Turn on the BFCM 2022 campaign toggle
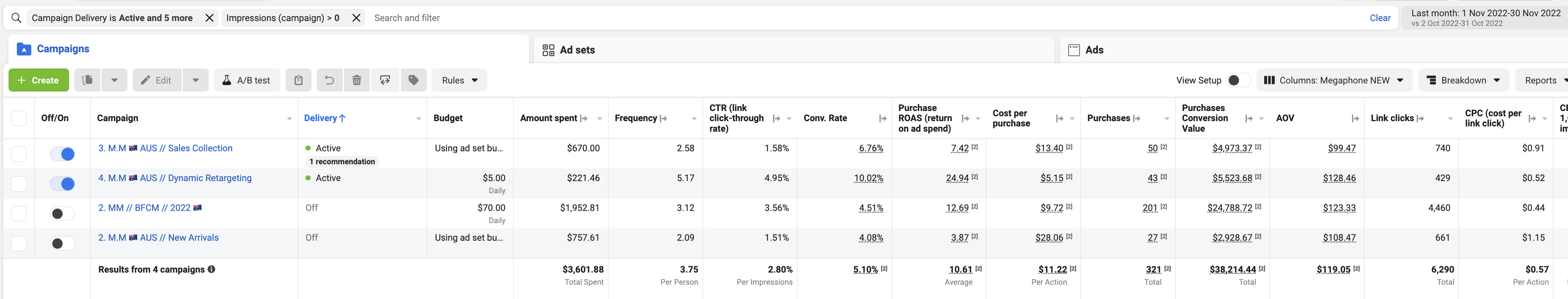This screenshot has width=1568, height=299. tap(62, 214)
